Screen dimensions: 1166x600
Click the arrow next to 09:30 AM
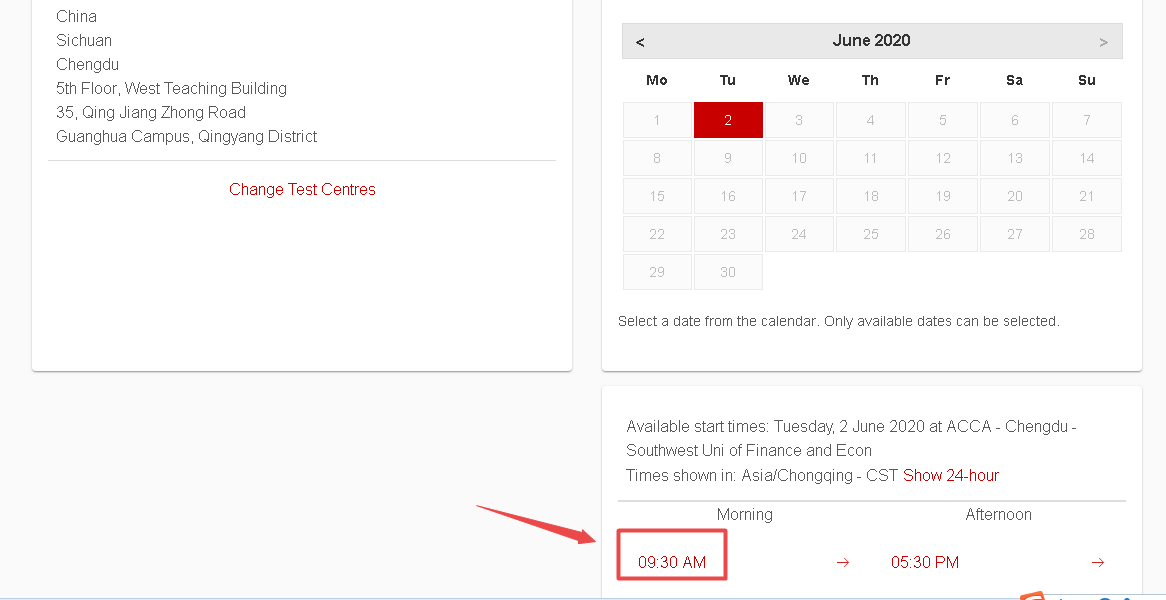pos(843,562)
